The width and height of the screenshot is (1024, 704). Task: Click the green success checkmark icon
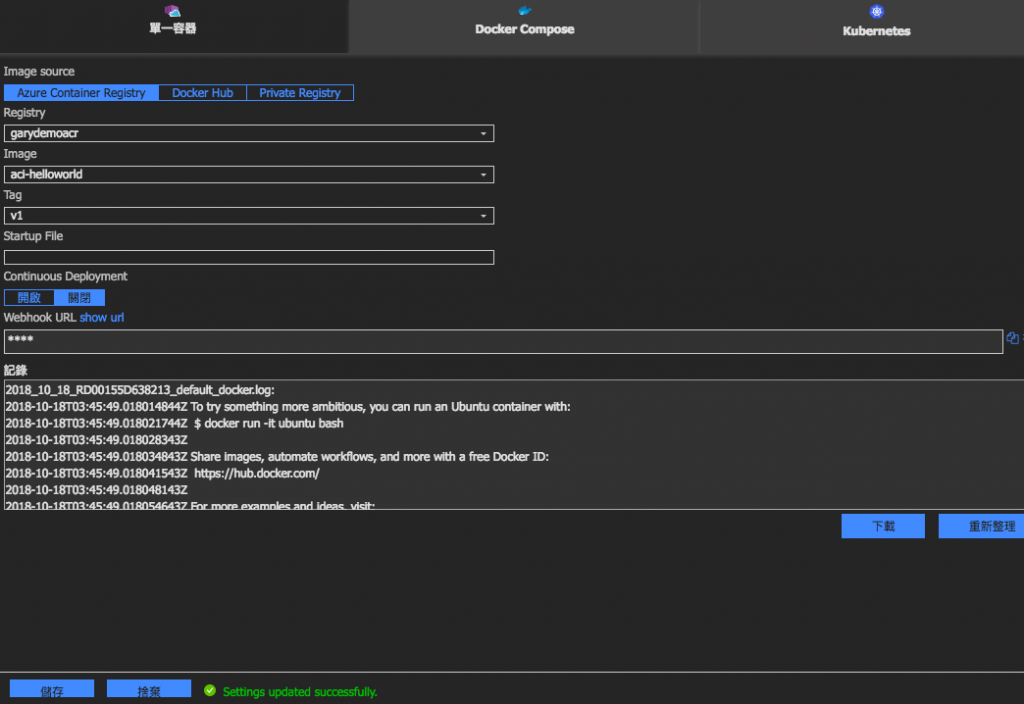(210, 690)
